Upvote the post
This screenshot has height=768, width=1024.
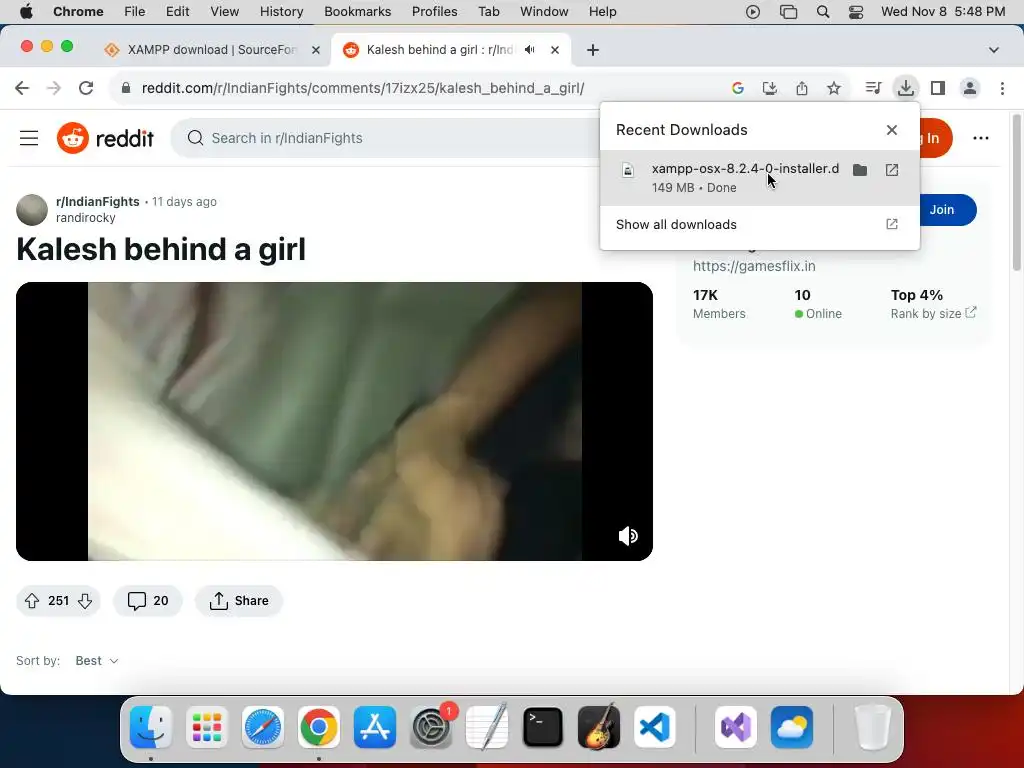(x=32, y=601)
